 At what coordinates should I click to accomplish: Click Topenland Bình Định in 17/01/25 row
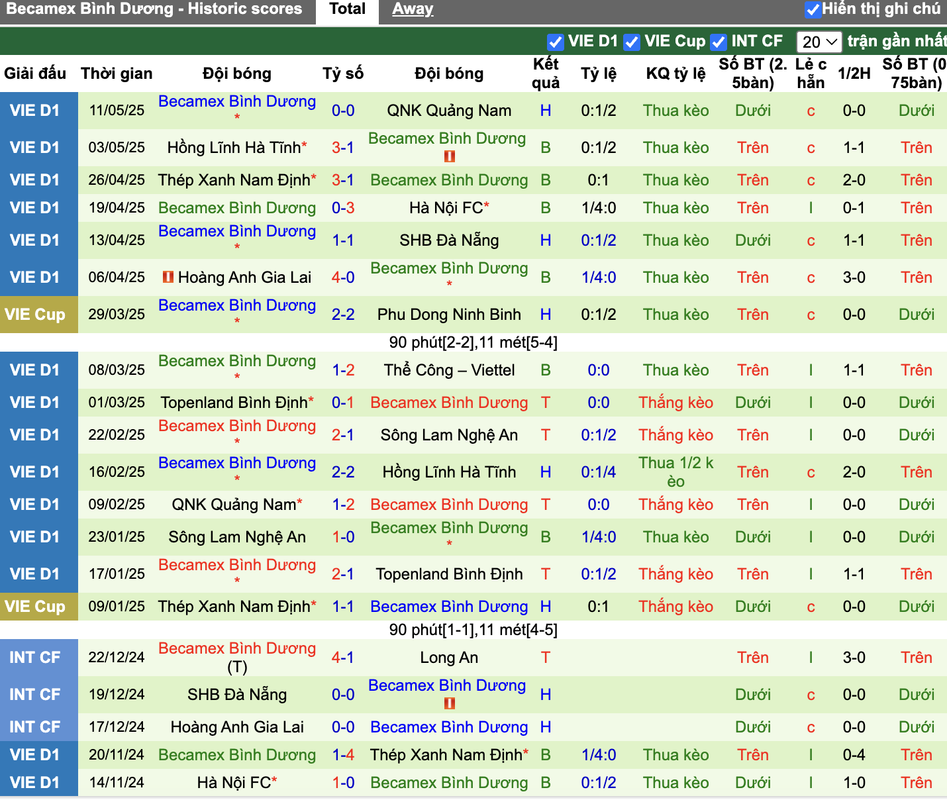click(x=449, y=574)
